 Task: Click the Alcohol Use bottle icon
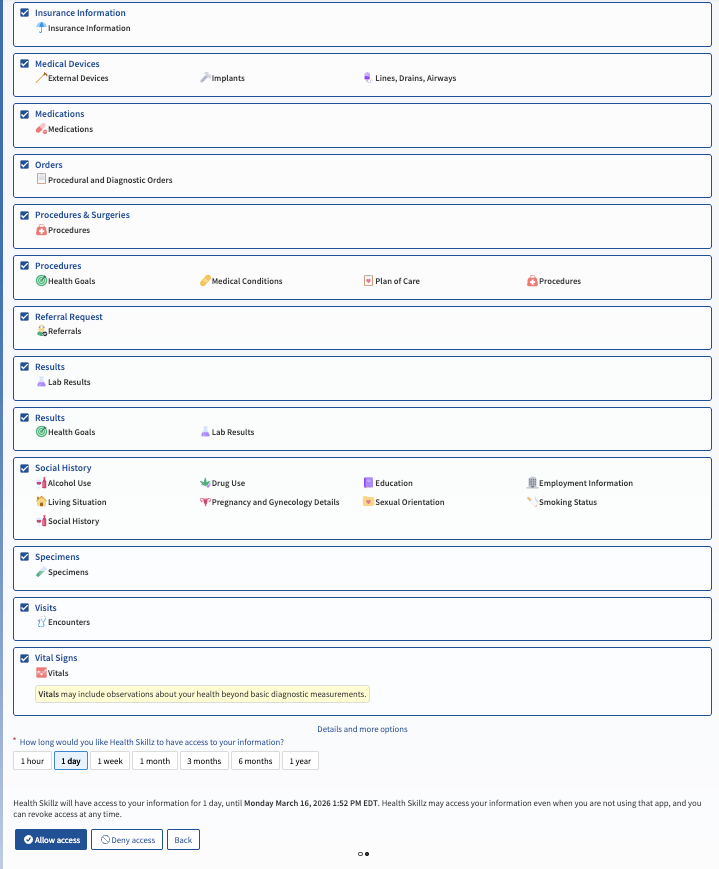41,483
